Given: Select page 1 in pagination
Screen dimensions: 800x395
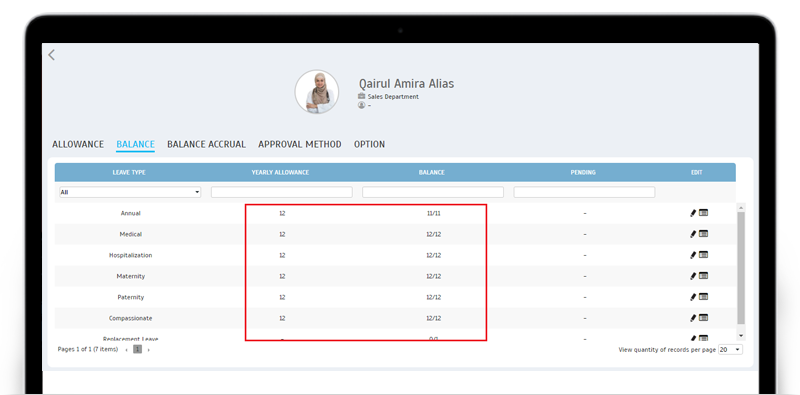Looking at the screenshot, I should click(138, 350).
